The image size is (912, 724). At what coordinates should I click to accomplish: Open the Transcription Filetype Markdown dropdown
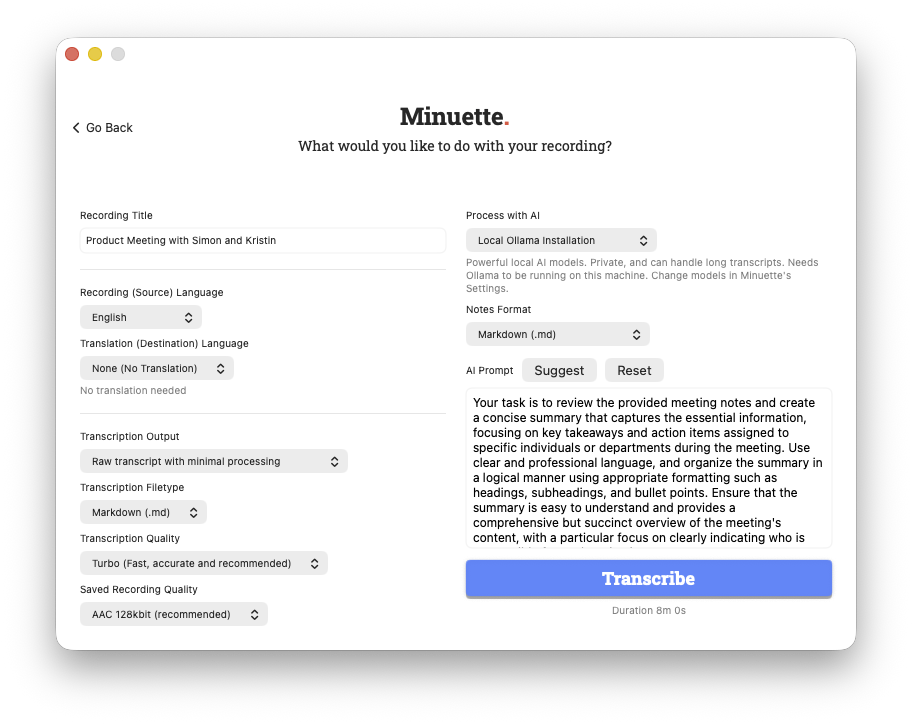pyautogui.click(x=144, y=512)
